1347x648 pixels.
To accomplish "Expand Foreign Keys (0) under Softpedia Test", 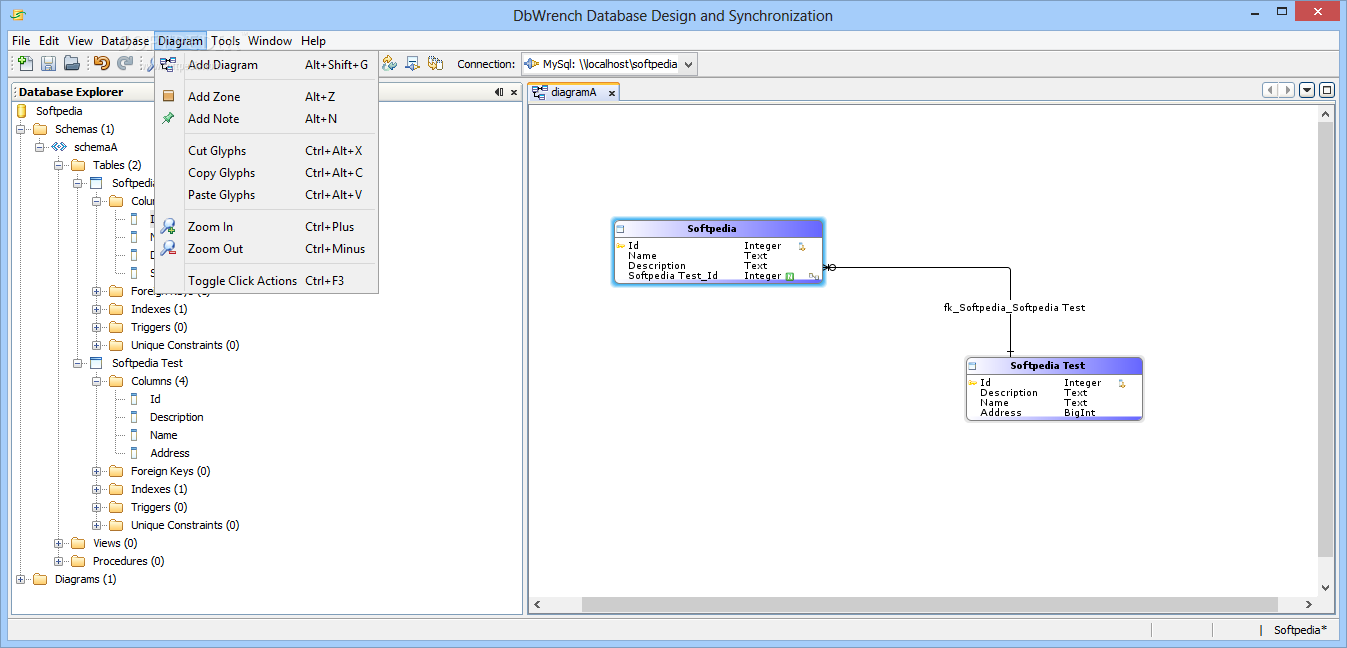I will click(97, 471).
